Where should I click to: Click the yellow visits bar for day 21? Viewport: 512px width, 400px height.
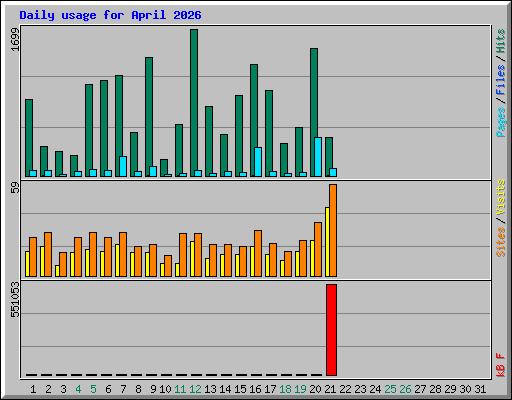327,242
